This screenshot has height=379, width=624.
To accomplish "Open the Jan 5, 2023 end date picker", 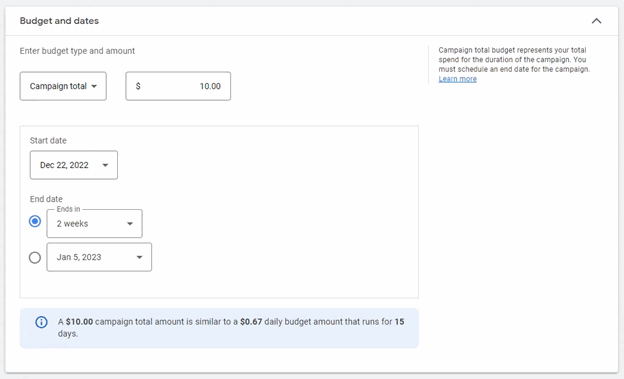I will click(x=99, y=257).
